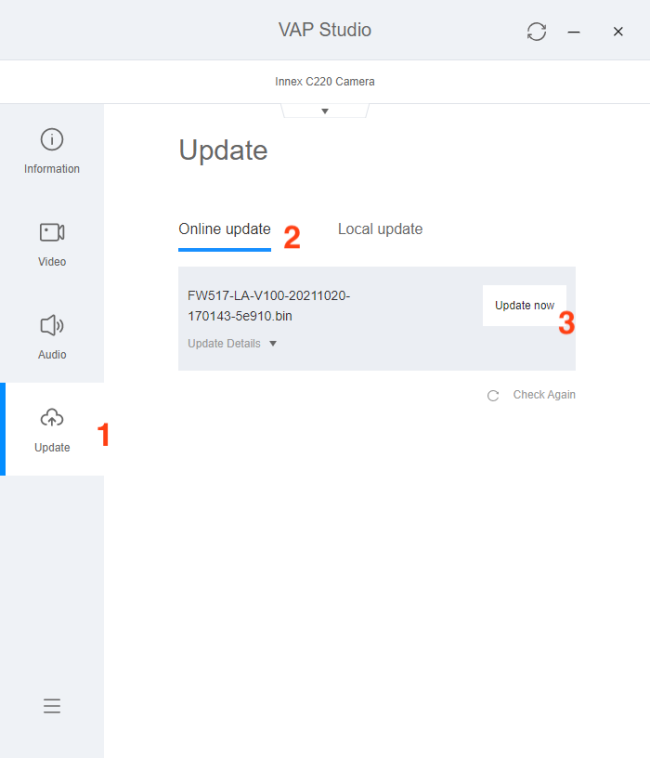Click the Check Again link
Image resolution: width=650 pixels, height=758 pixels.
pyautogui.click(x=544, y=395)
